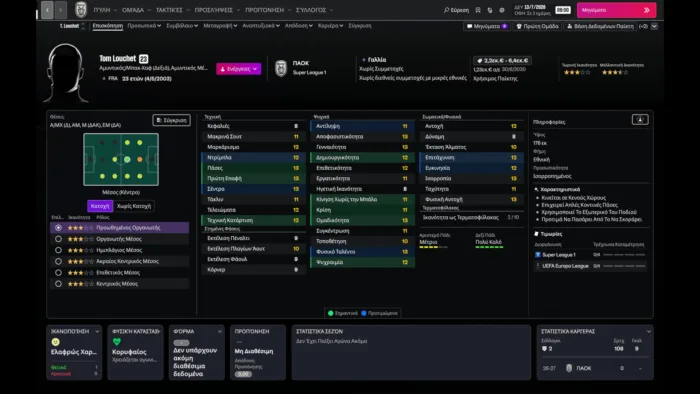Open the PAOK crest in player header
Viewport: 700px width, 394px height.
pyautogui.click(x=281, y=68)
